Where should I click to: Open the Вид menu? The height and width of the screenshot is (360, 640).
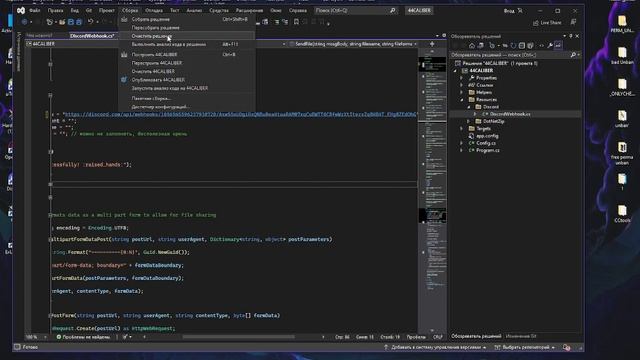click(x=75, y=11)
